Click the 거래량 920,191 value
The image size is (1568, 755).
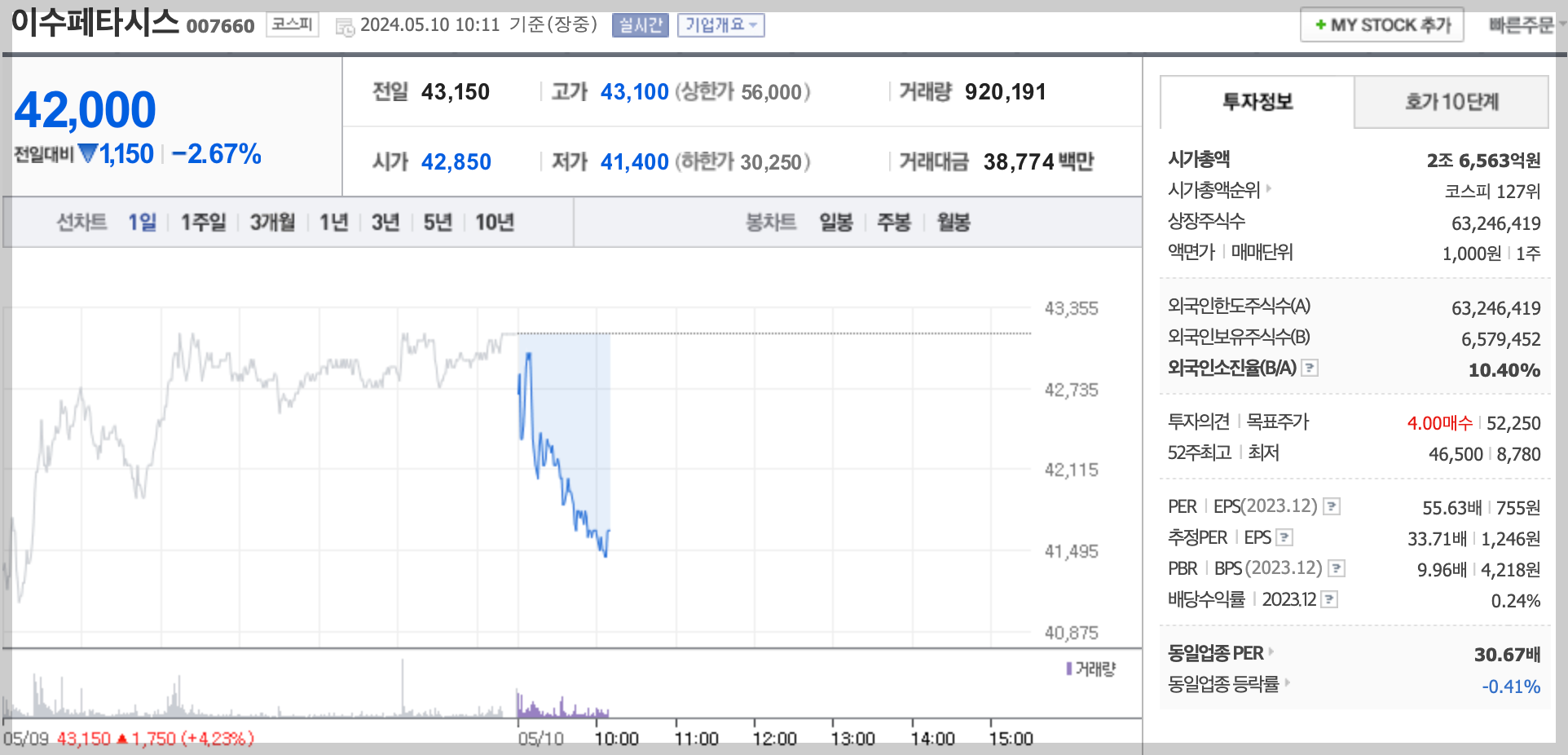(1005, 91)
